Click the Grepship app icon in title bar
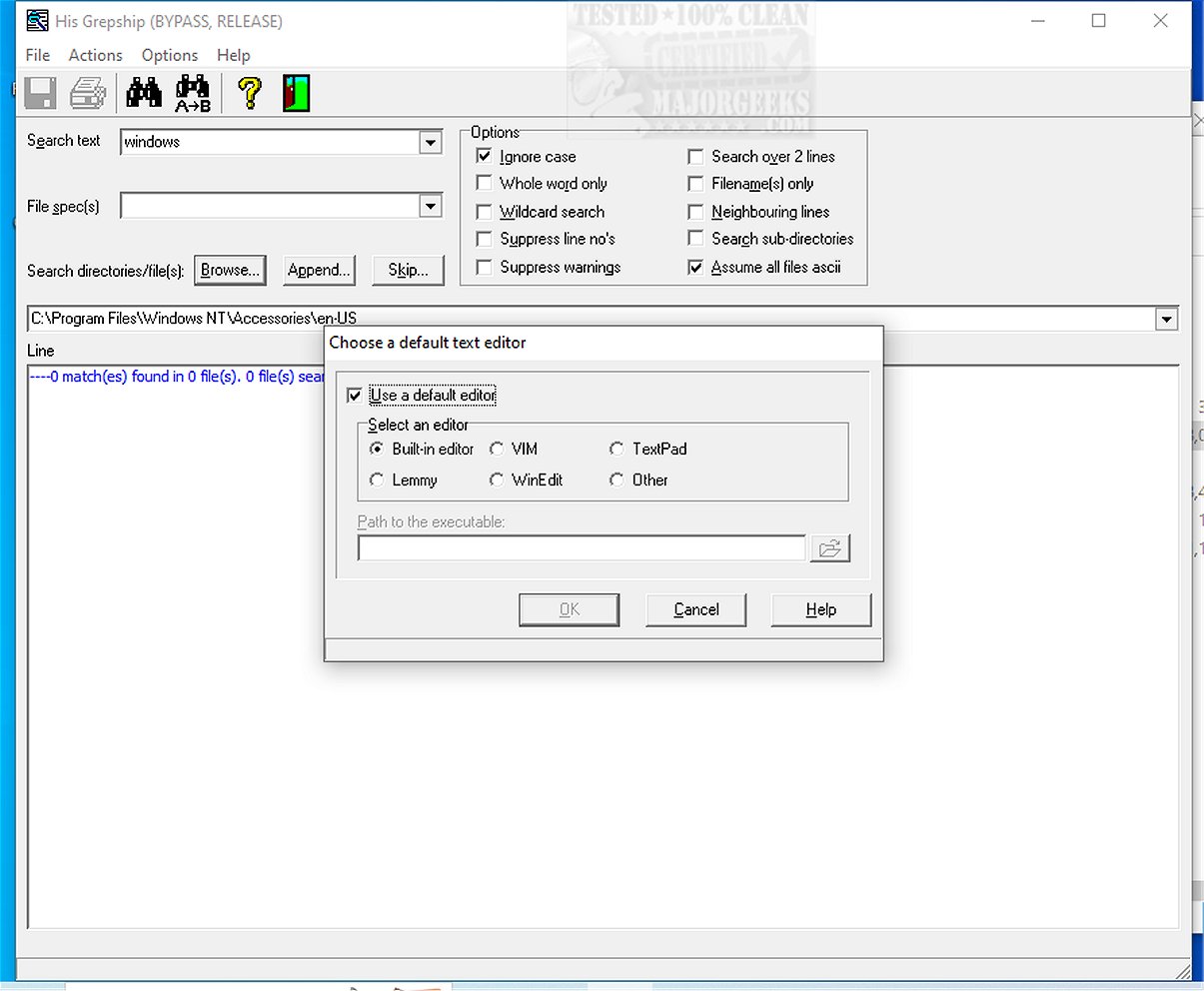The width and height of the screenshot is (1204, 991). coord(37,20)
